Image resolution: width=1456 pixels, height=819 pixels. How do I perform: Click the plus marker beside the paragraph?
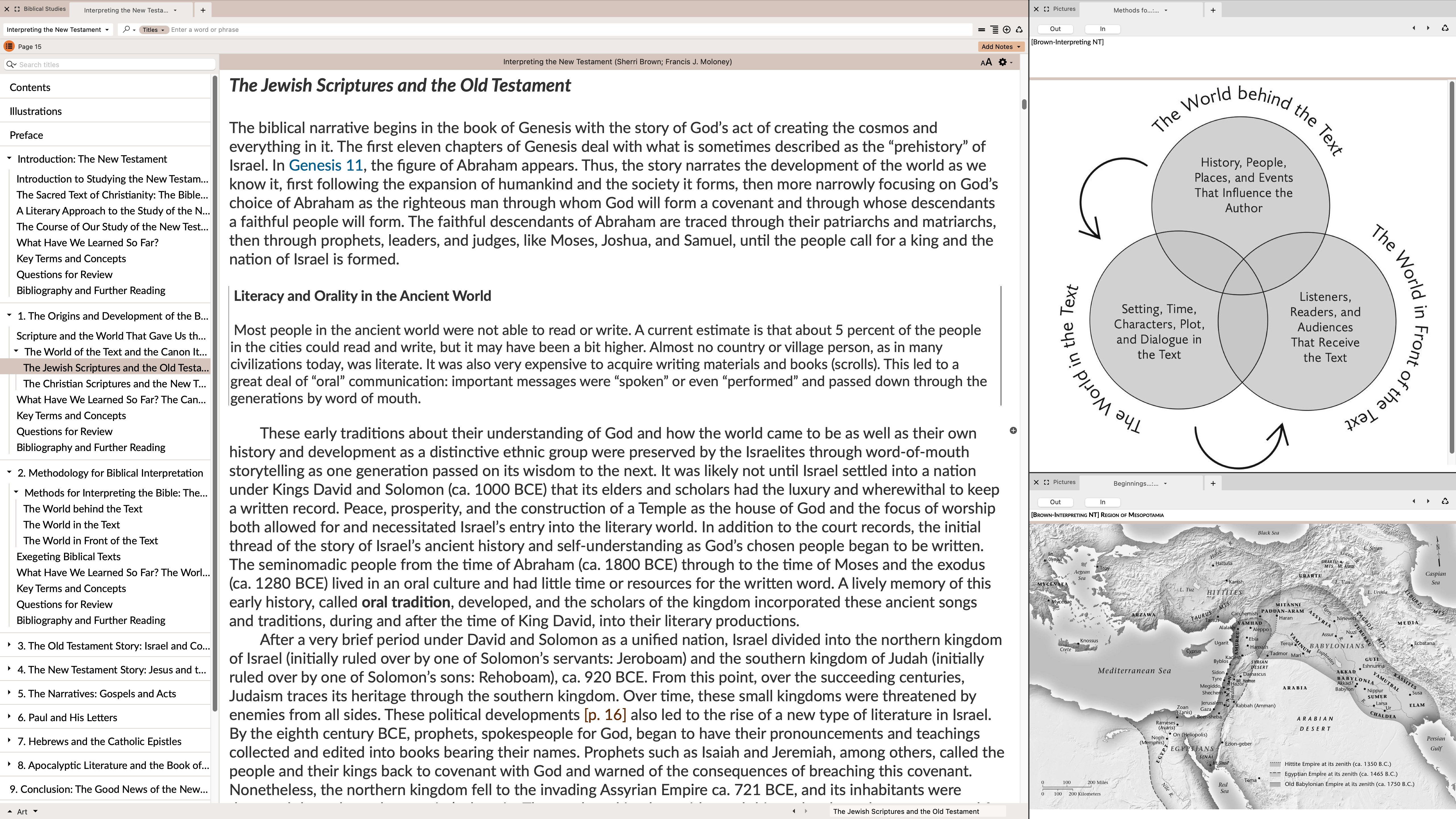point(1014,431)
